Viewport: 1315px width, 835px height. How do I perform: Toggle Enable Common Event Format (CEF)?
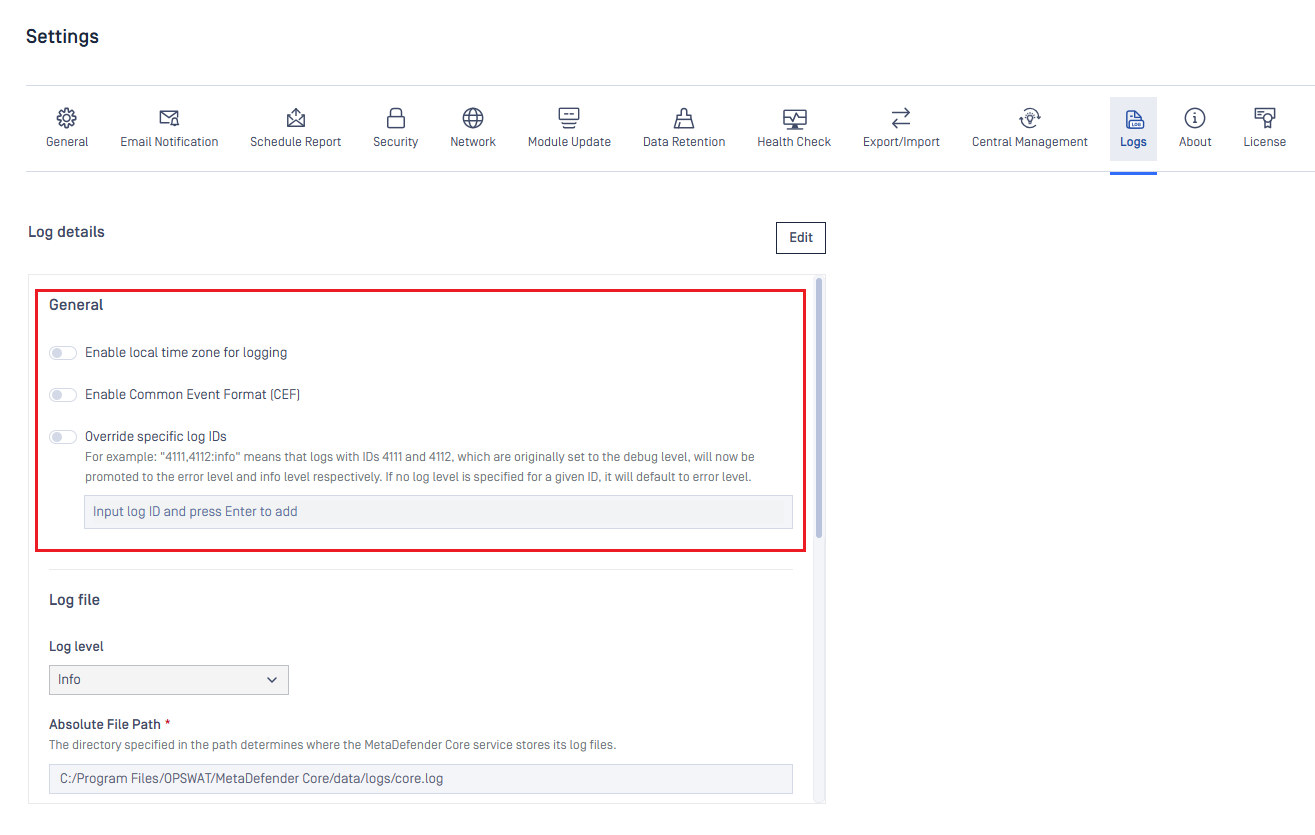[x=63, y=395]
